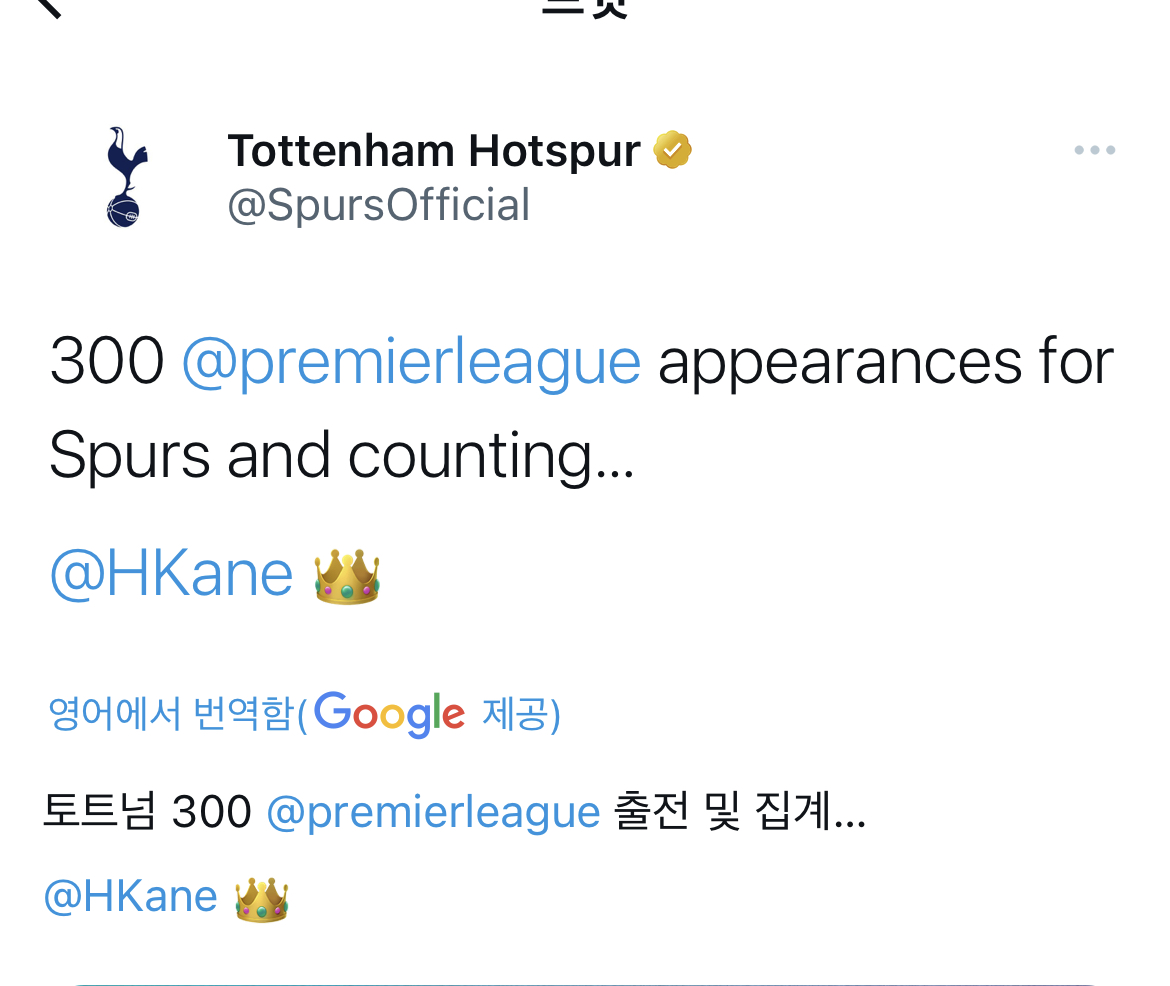Screen dimensions: 1170x986
Task: Open the Tottenham Hotspur profile name
Action: pos(434,152)
